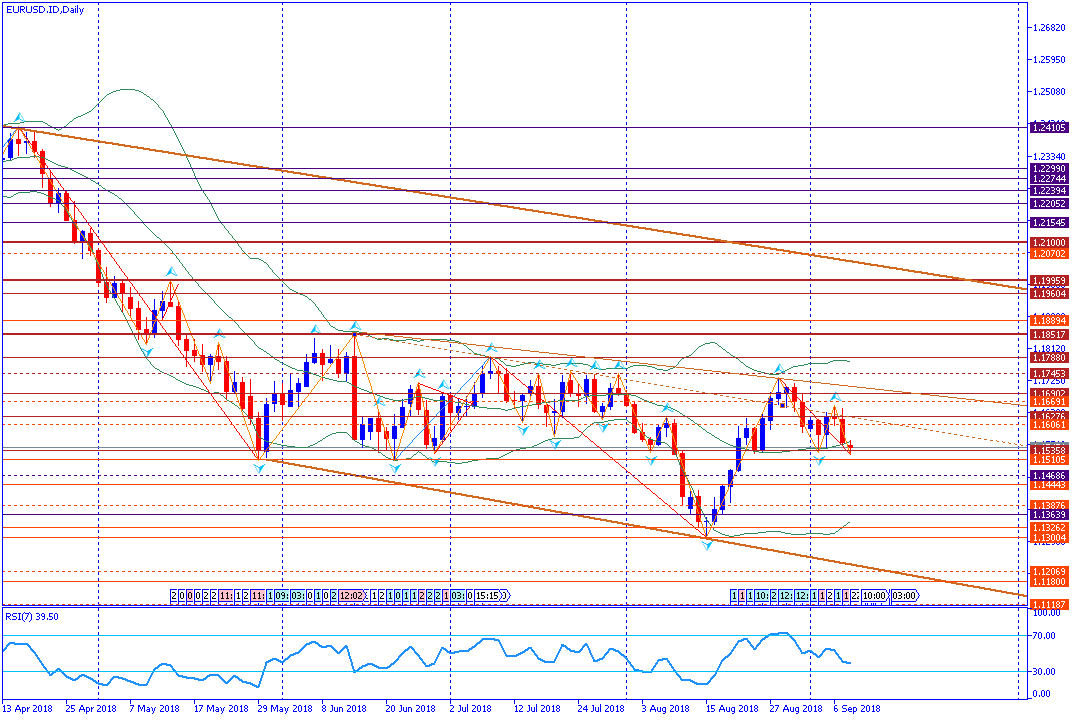
Task: Click the 1.15105 price level label
Action: [1049, 460]
